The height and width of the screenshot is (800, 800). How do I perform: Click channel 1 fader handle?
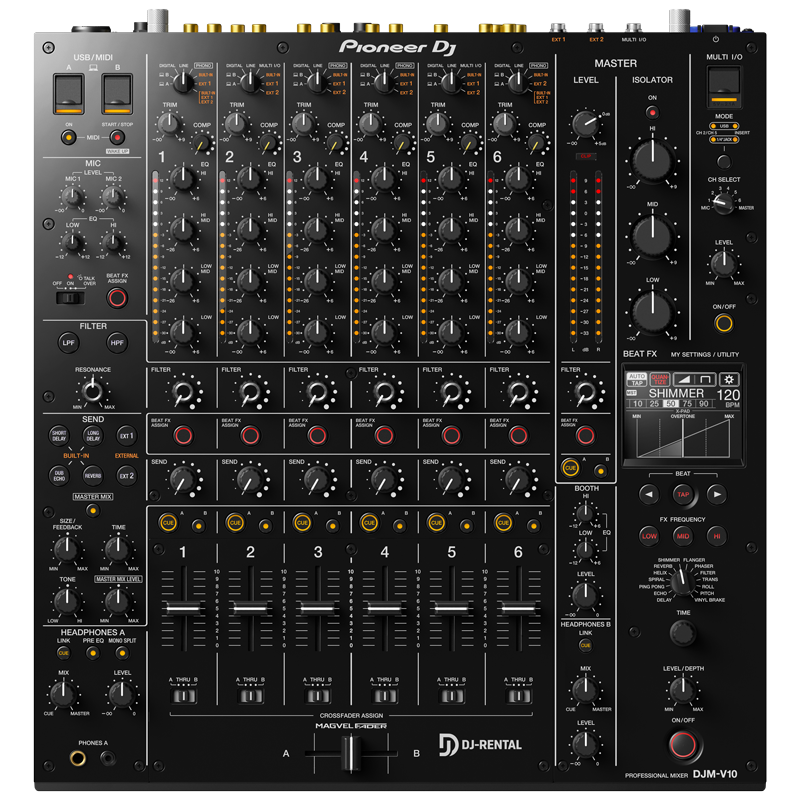click(x=183, y=608)
